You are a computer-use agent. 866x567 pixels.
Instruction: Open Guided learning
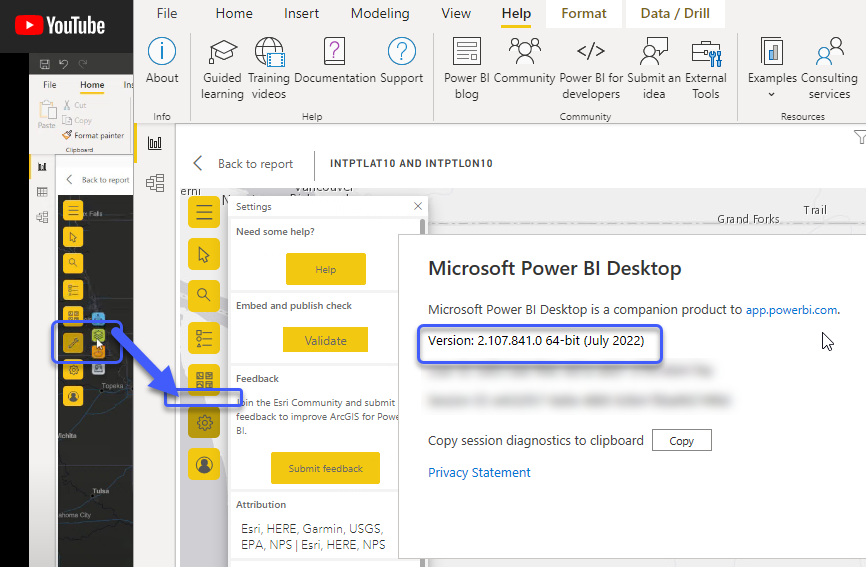point(222,69)
